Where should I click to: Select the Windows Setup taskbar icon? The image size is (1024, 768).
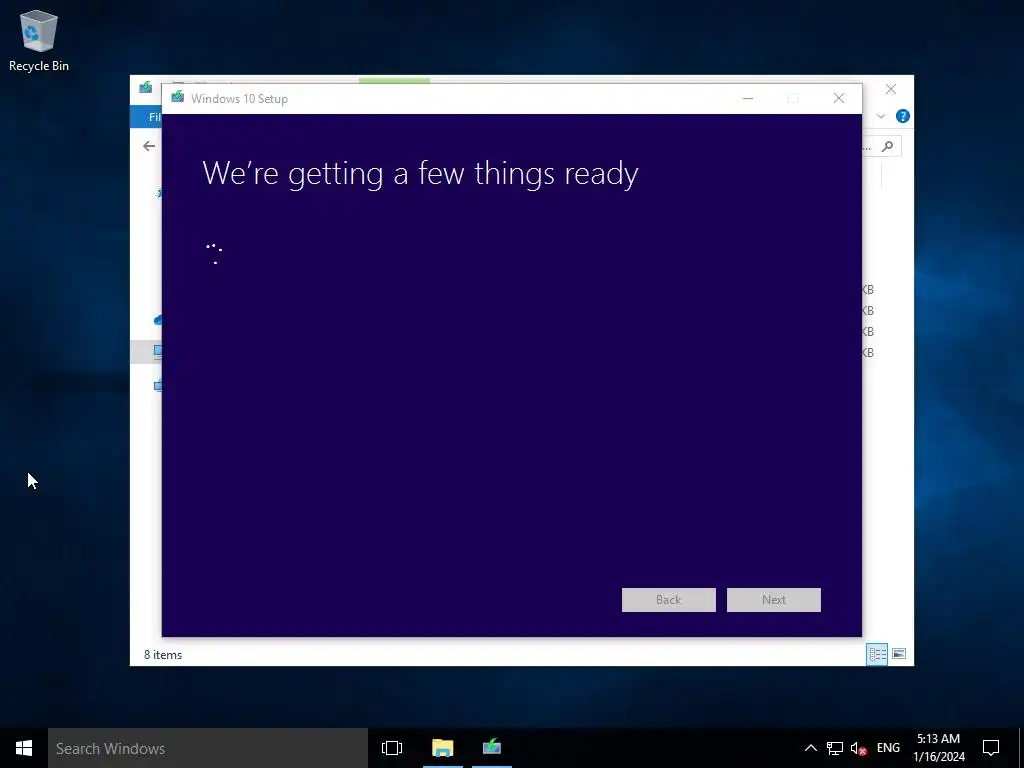click(492, 748)
